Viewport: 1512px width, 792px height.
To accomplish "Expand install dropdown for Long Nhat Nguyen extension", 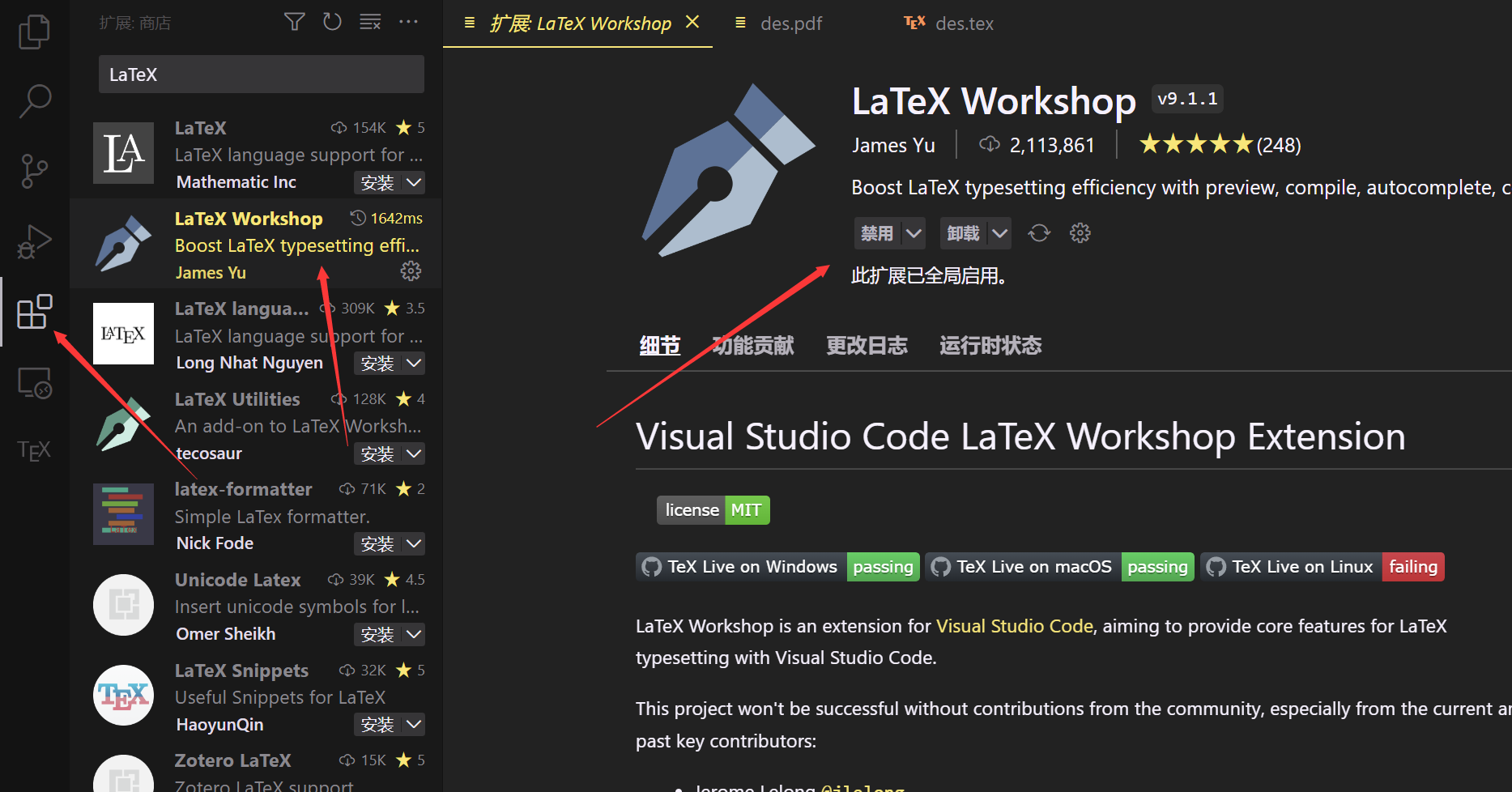I will pos(414,363).
